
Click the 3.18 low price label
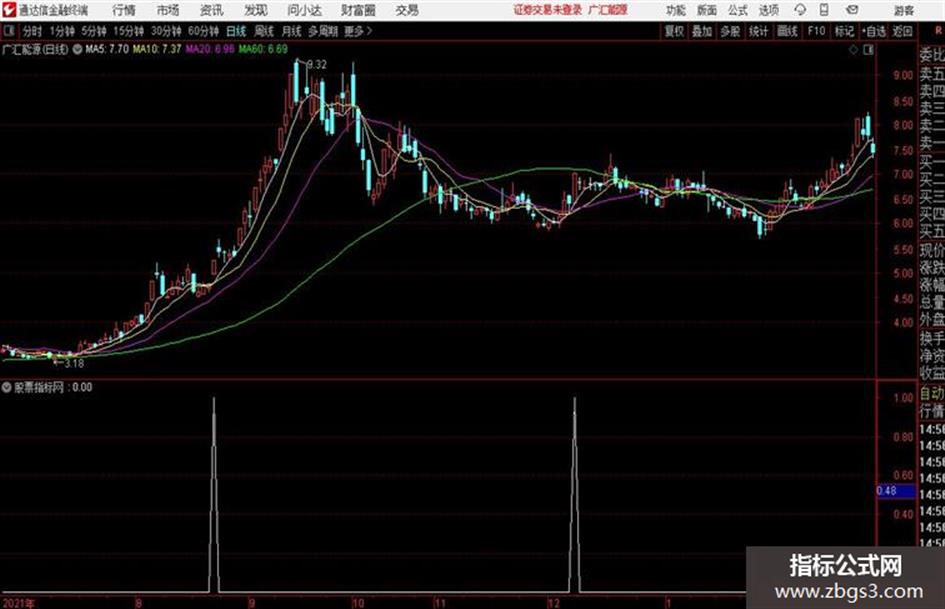click(x=74, y=363)
